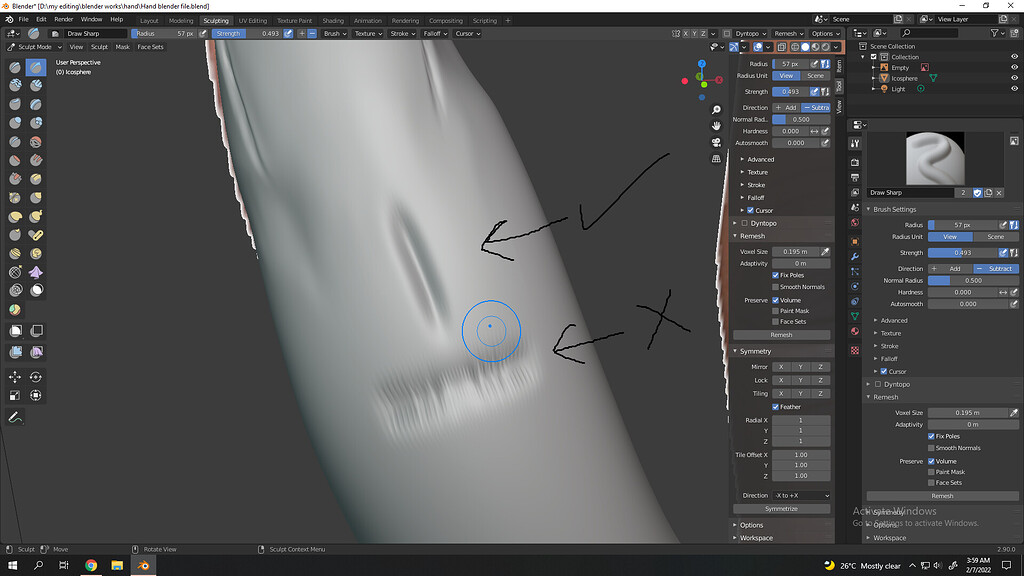Toggle camera view with camera icon
Screen dimensions: 1024x576
click(x=716, y=142)
